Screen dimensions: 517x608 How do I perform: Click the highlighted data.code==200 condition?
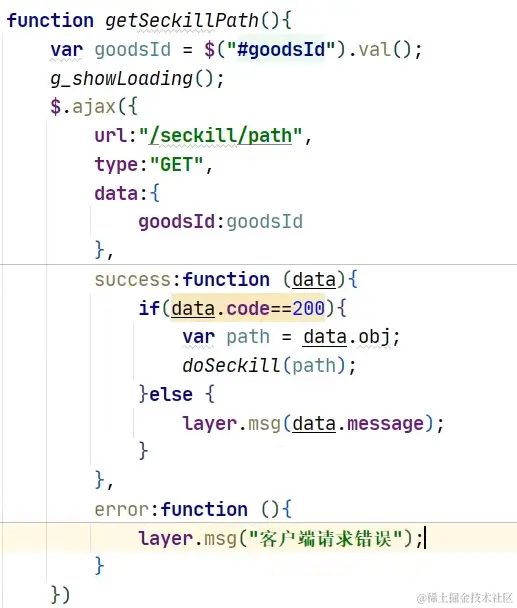(247, 308)
